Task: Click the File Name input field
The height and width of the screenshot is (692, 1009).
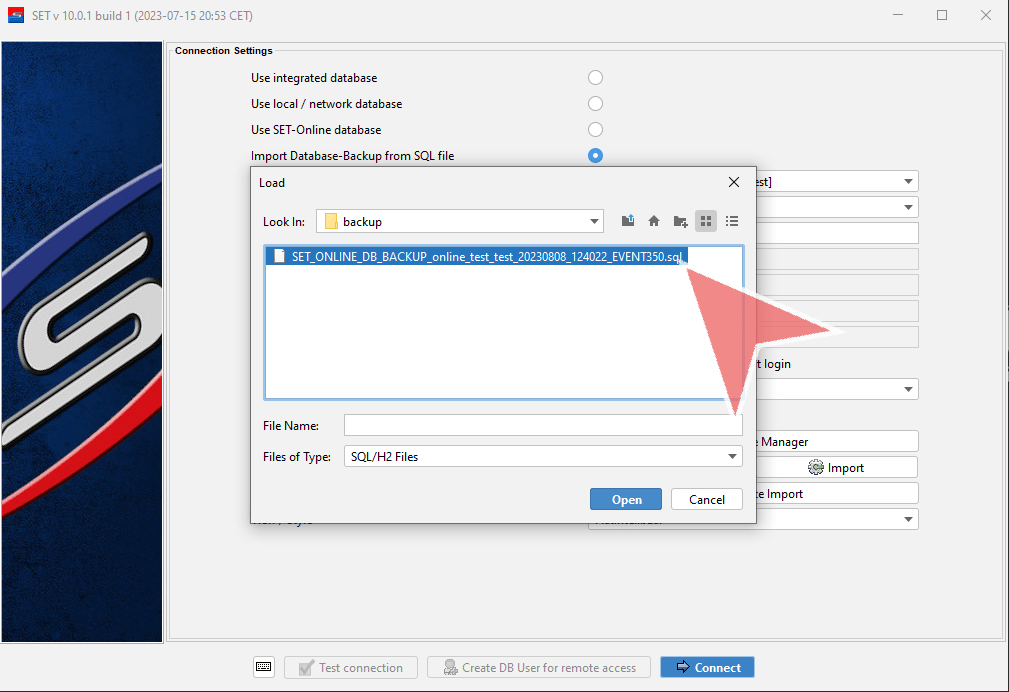Action: click(x=543, y=425)
